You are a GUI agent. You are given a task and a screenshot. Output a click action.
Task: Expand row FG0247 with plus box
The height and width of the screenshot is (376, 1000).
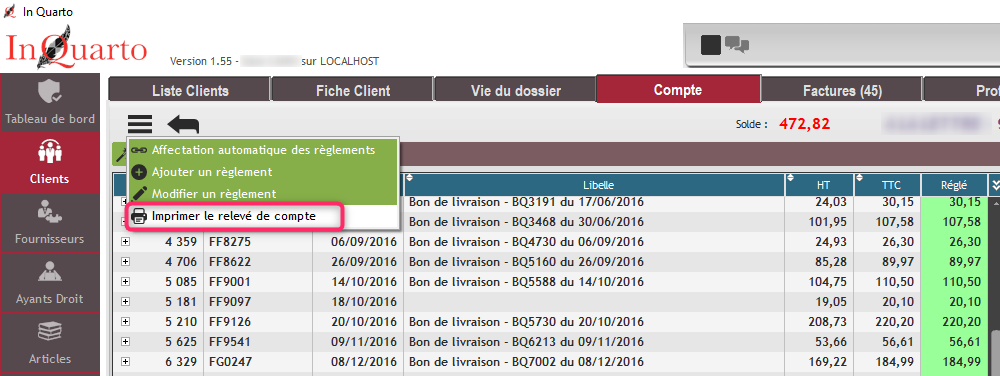[x=125, y=361]
